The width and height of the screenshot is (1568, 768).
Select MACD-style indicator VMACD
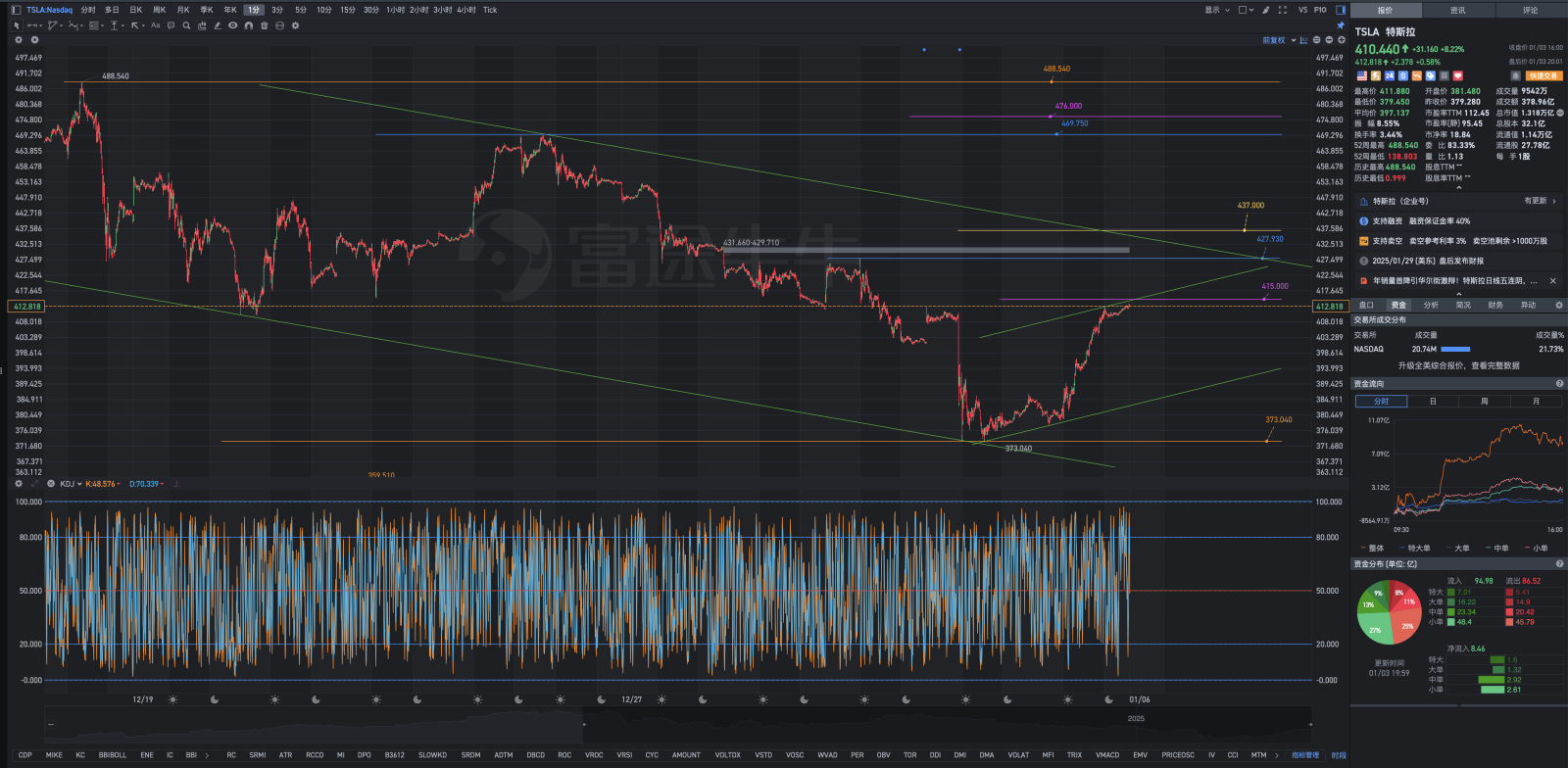point(1107,755)
